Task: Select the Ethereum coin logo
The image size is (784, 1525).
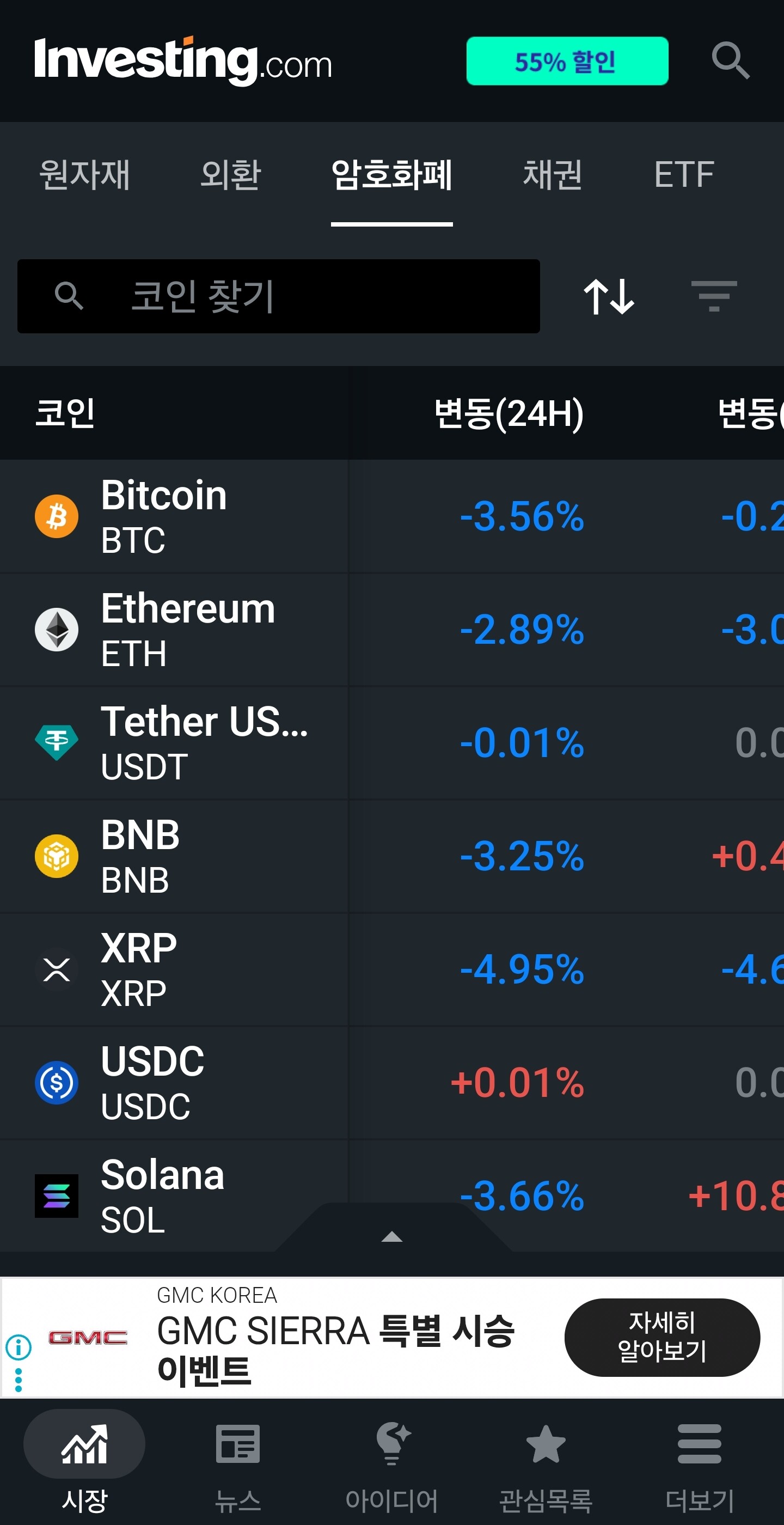Action: (x=56, y=629)
